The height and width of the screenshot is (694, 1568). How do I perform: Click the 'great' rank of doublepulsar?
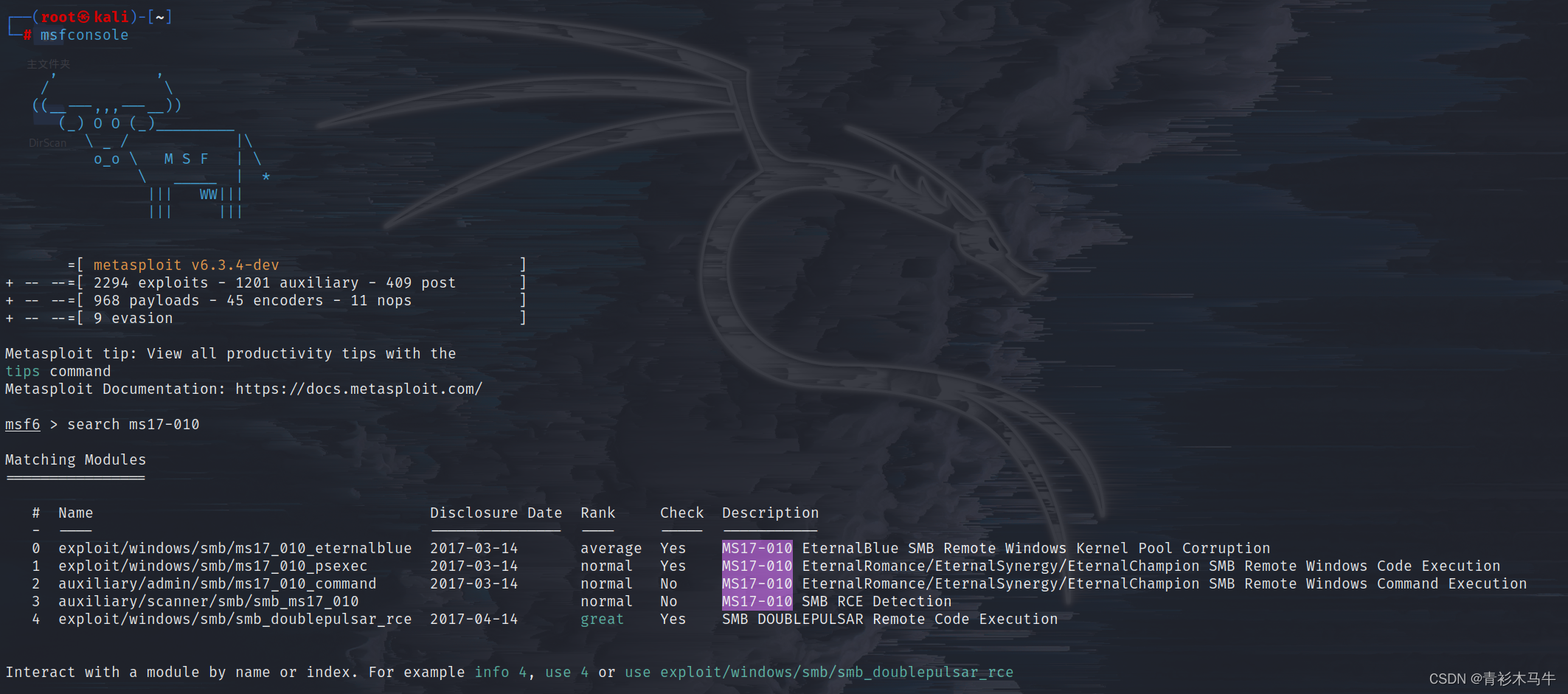(602, 619)
